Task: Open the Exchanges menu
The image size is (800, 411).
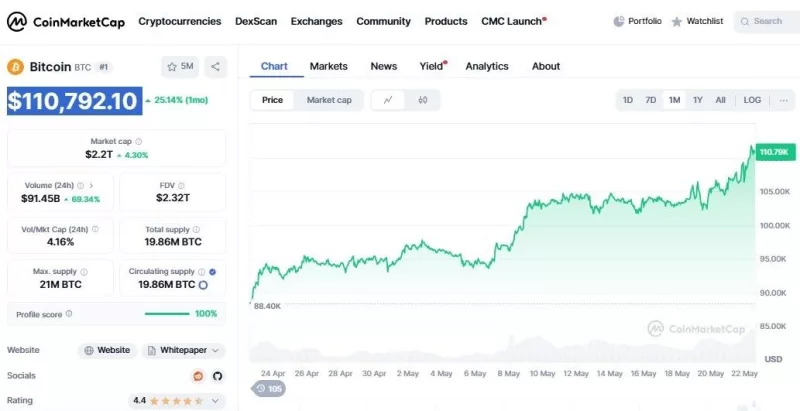Action: point(316,21)
